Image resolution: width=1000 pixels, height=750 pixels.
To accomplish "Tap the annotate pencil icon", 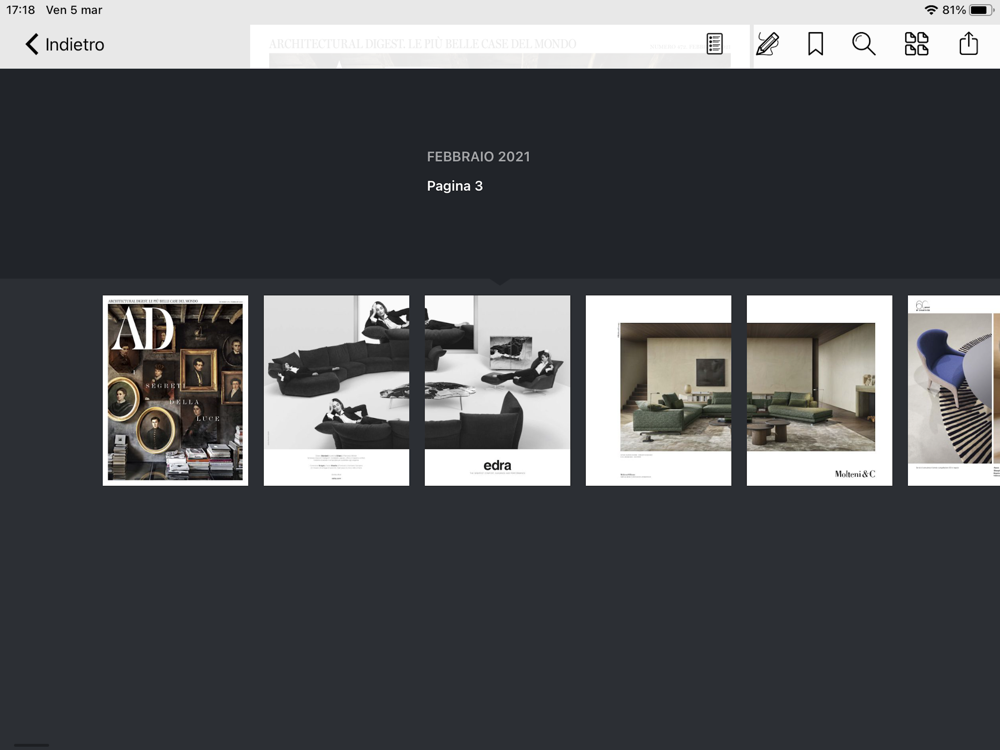I will (768, 44).
